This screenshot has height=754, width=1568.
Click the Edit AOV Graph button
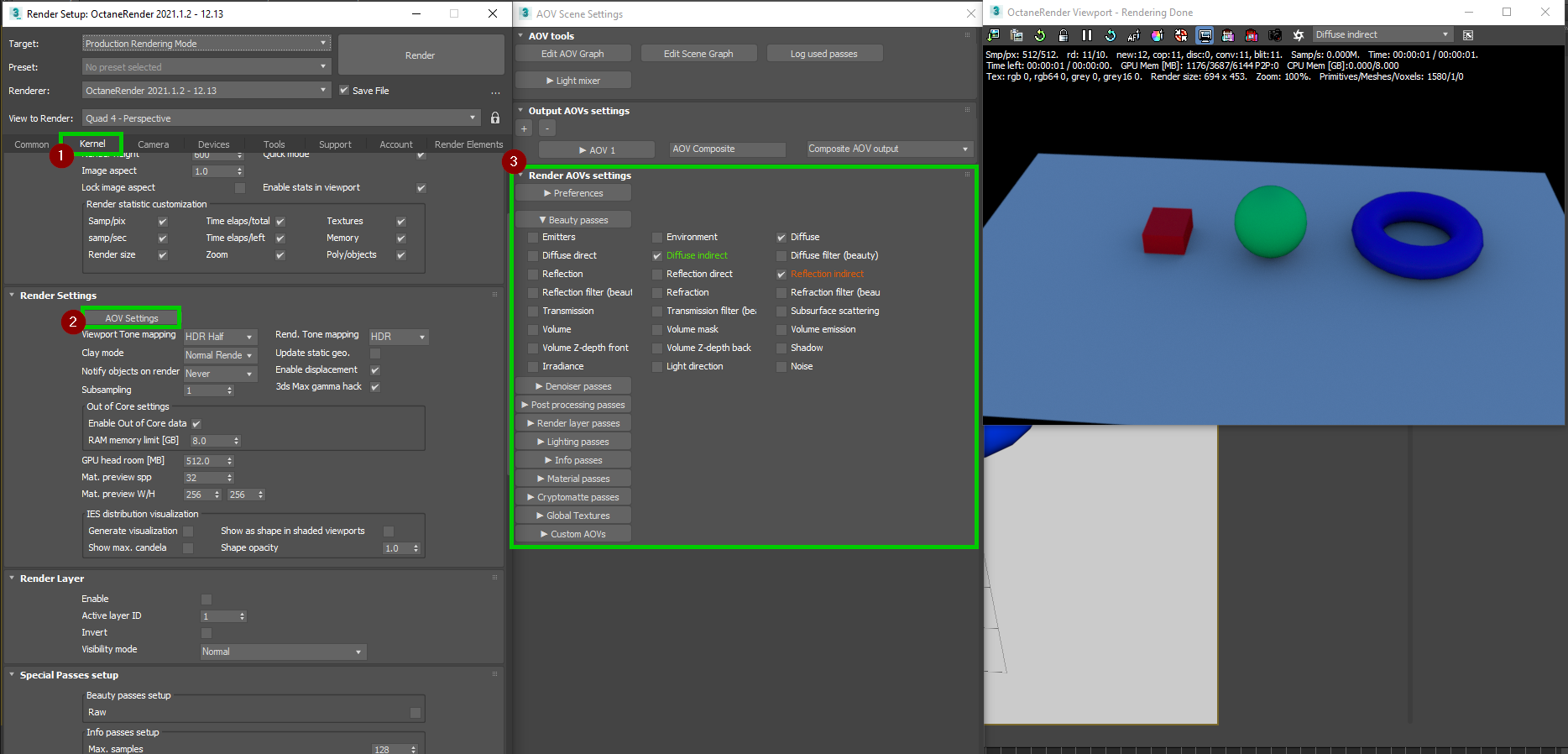[x=573, y=54]
